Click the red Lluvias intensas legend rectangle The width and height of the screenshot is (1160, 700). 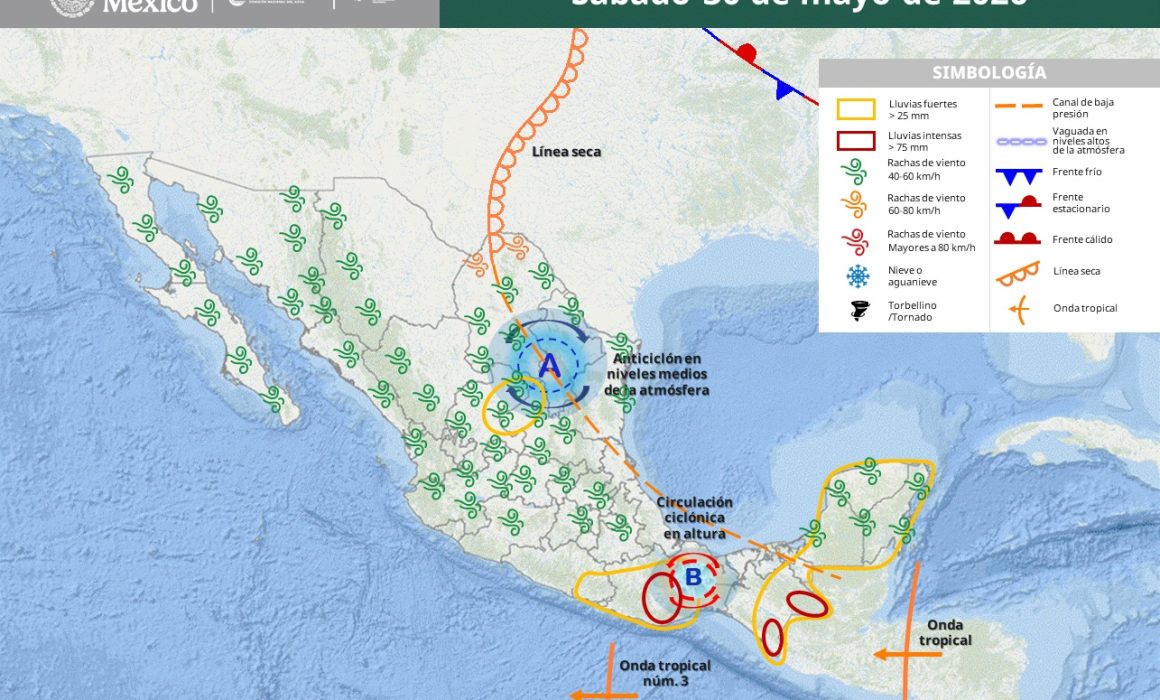click(856, 141)
